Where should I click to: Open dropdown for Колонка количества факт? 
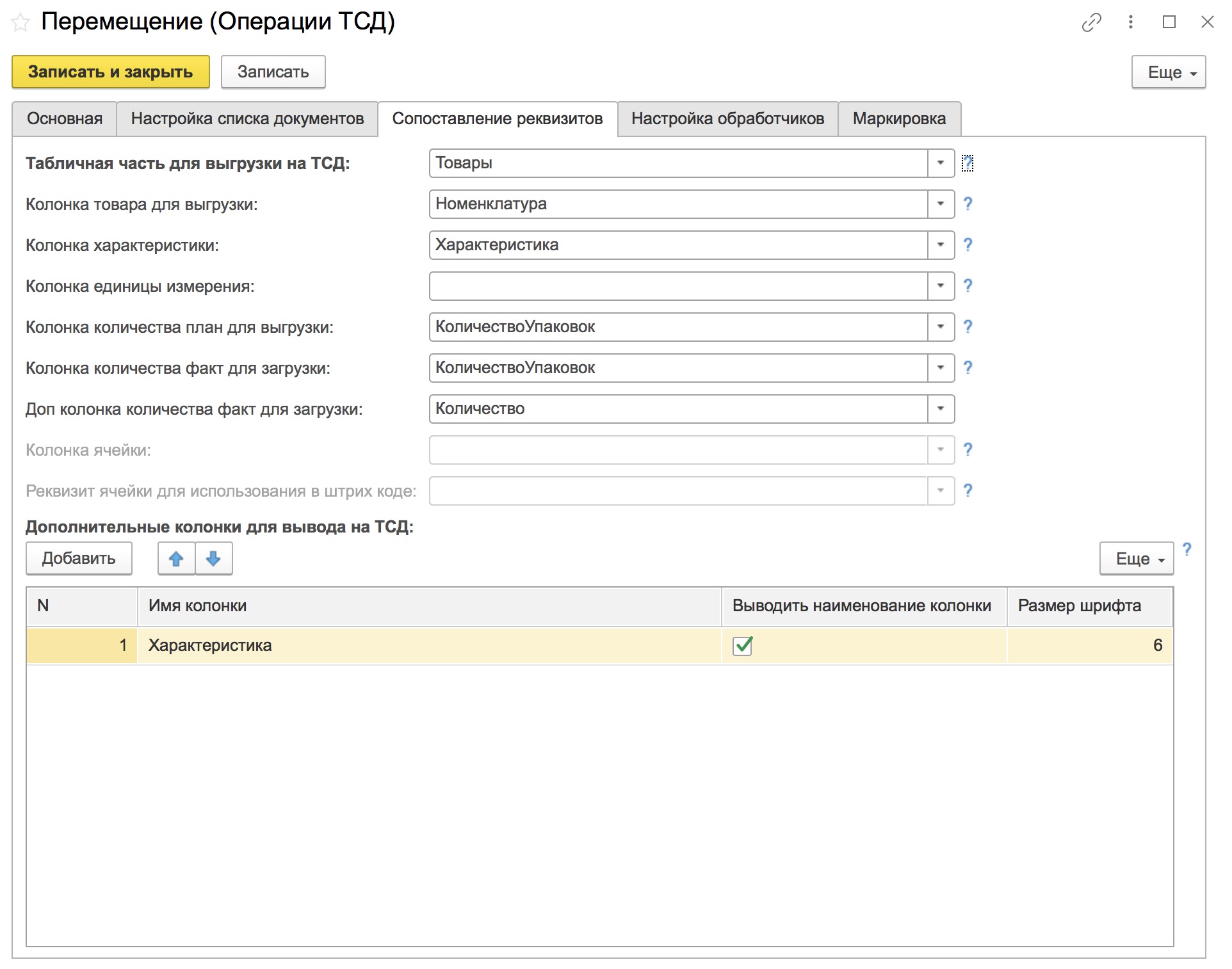coord(941,368)
